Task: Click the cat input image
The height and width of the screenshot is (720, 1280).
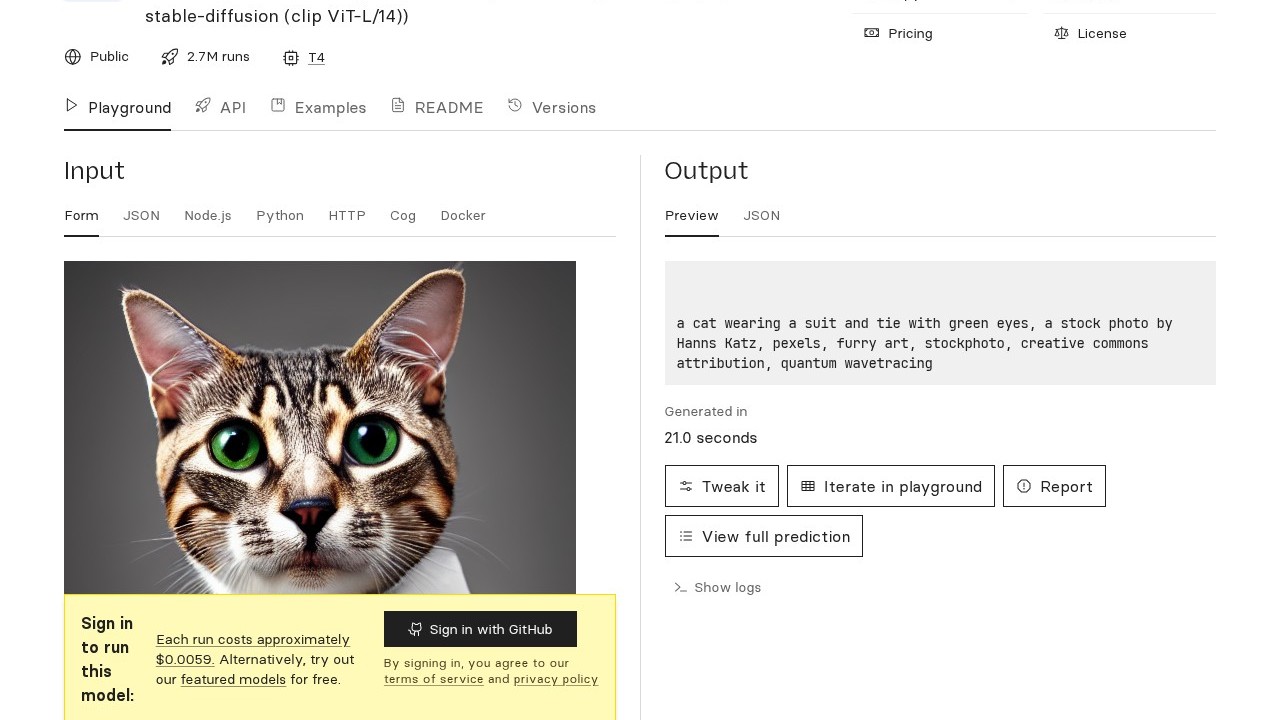Action: pyautogui.click(x=320, y=420)
